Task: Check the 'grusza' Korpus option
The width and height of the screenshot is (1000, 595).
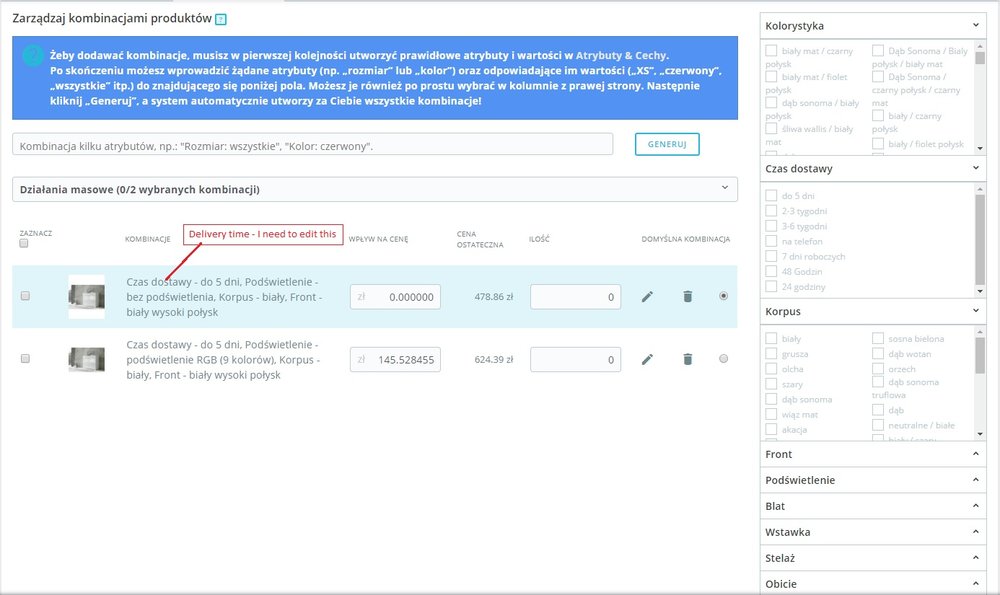Action: point(771,353)
